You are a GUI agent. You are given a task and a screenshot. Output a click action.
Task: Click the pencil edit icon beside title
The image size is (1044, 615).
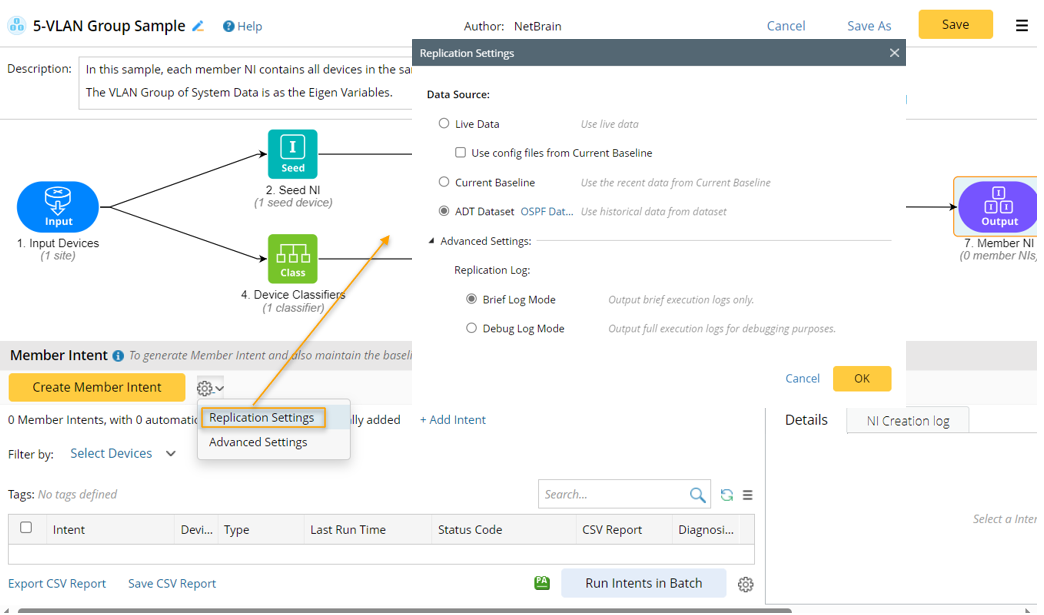click(x=198, y=26)
